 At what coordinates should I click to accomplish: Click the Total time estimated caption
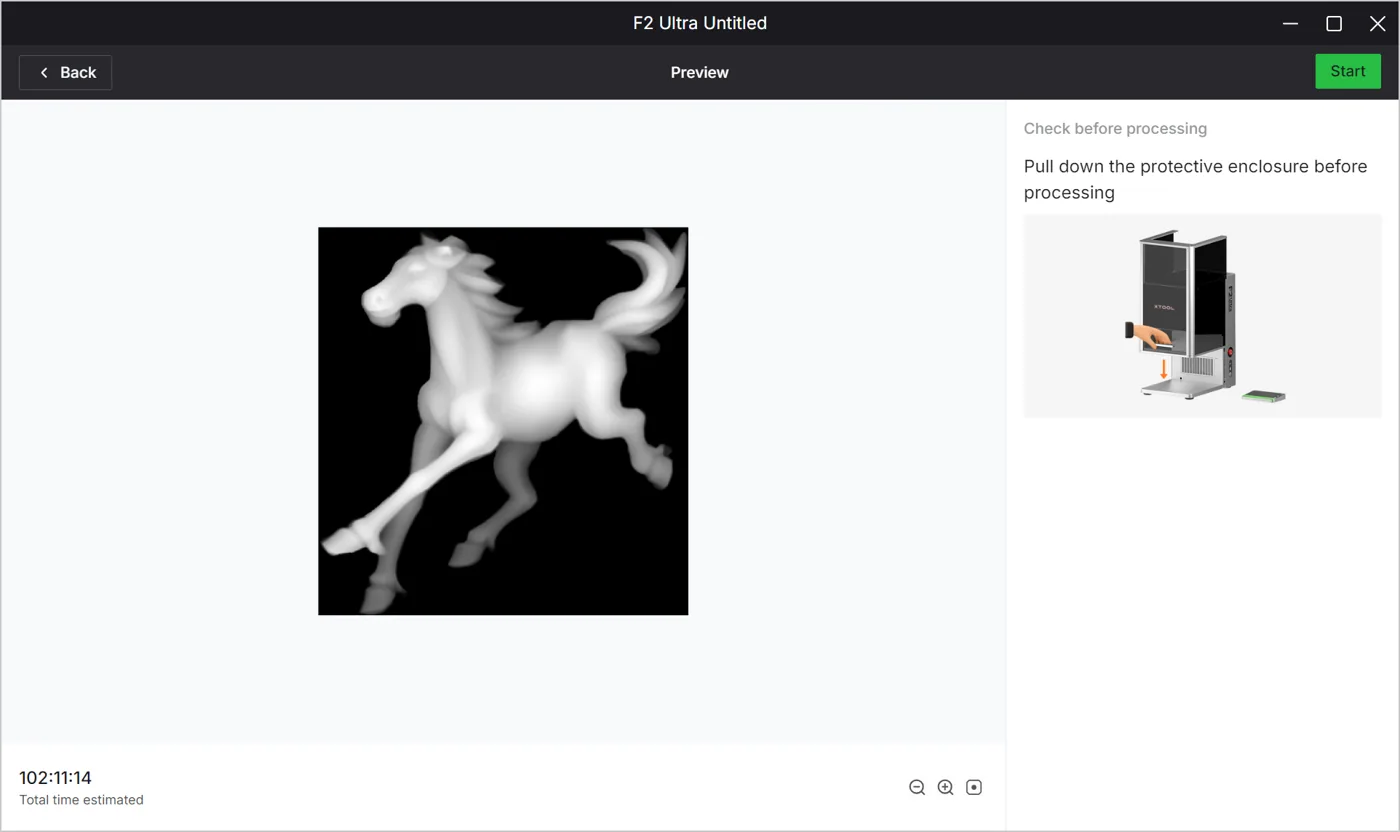(81, 800)
